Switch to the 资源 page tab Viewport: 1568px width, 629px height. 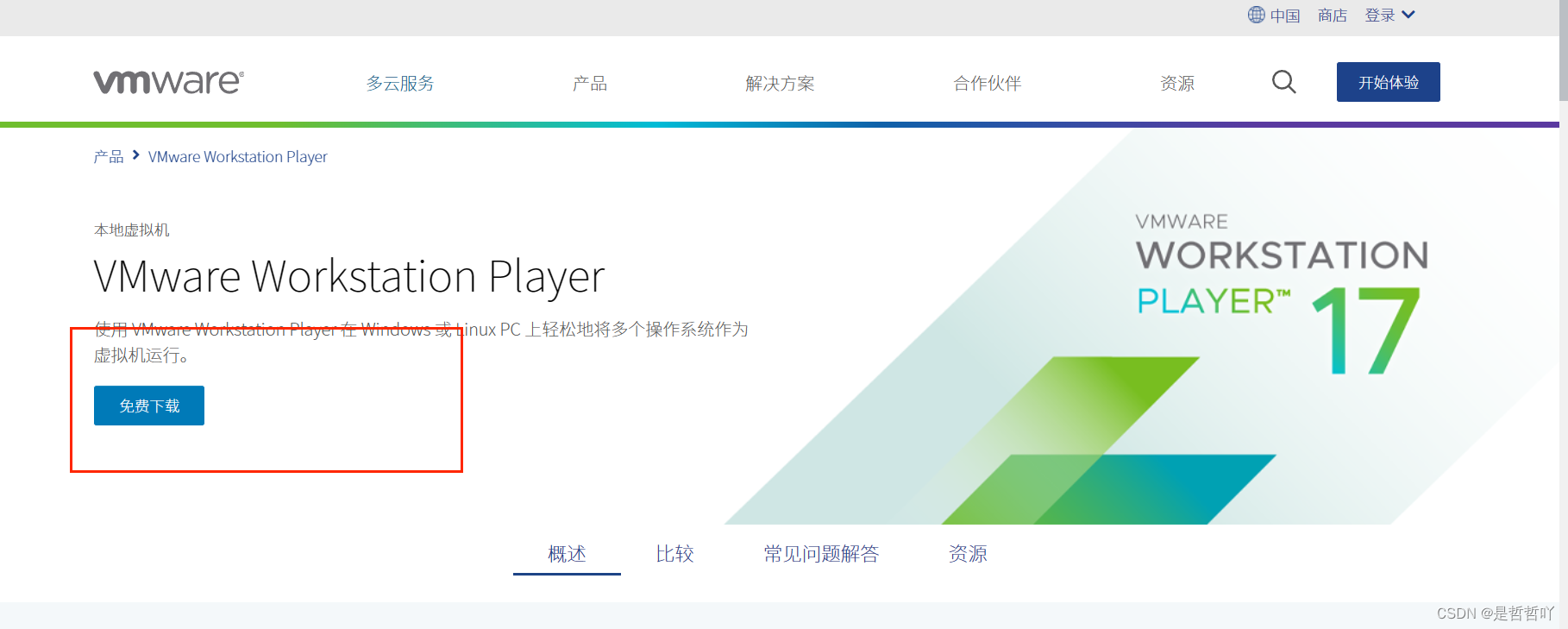click(968, 554)
